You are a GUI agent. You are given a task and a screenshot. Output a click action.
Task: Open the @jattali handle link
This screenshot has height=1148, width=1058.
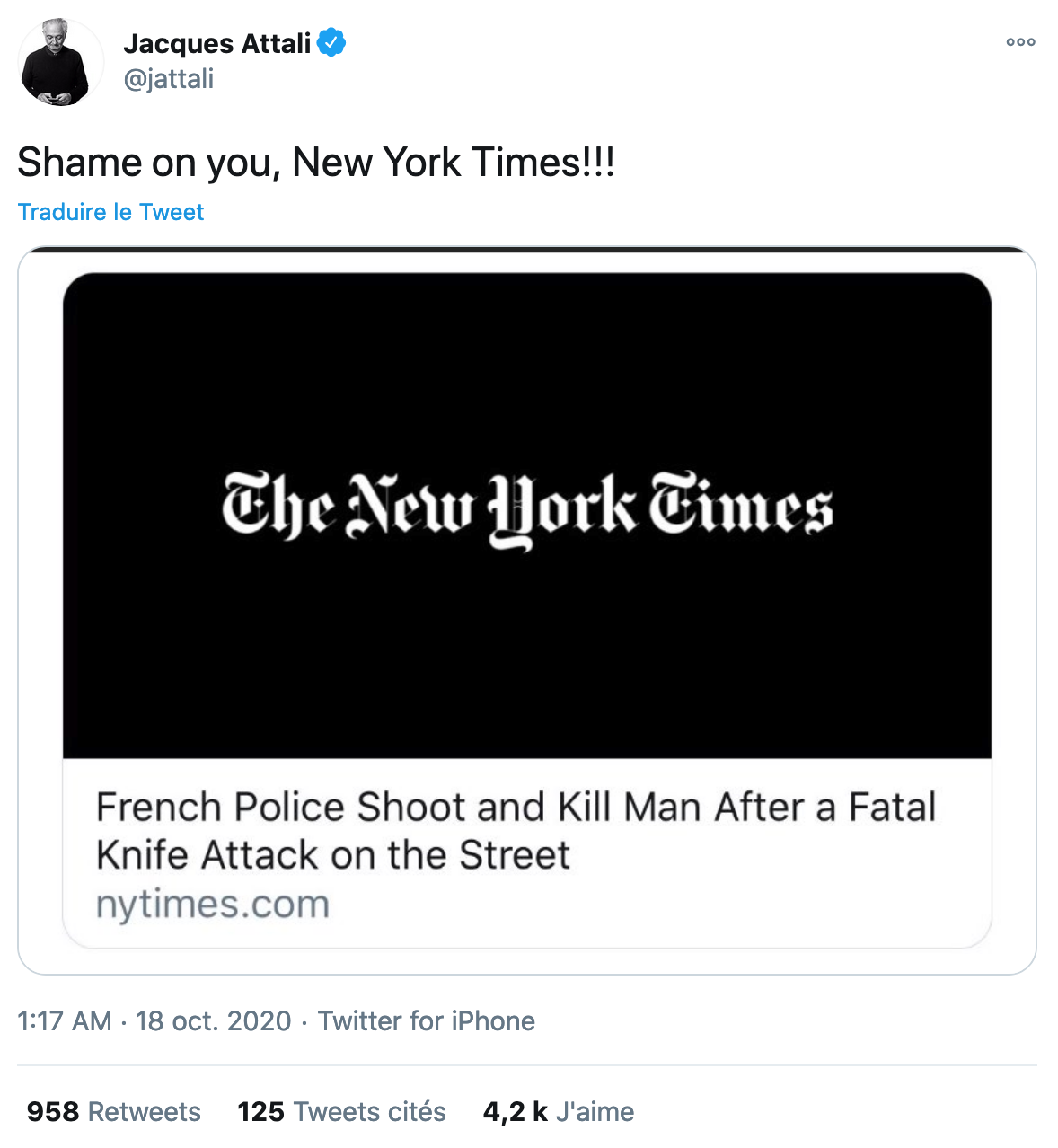pyautogui.click(x=169, y=79)
